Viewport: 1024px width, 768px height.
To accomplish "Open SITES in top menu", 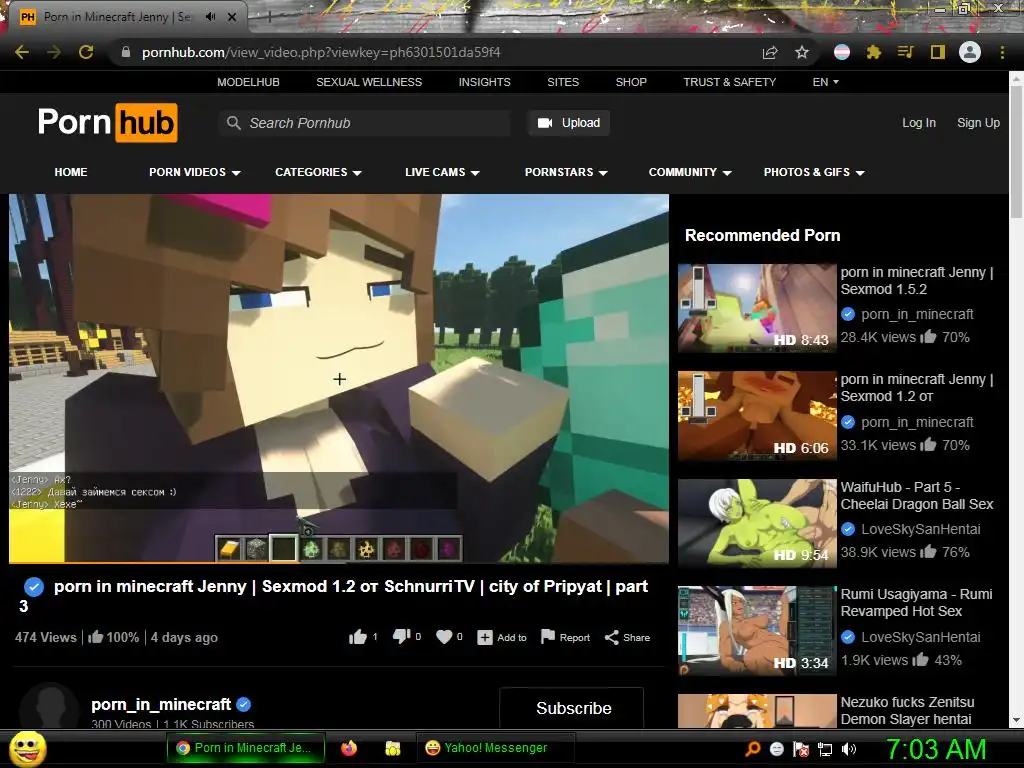I will click(563, 82).
